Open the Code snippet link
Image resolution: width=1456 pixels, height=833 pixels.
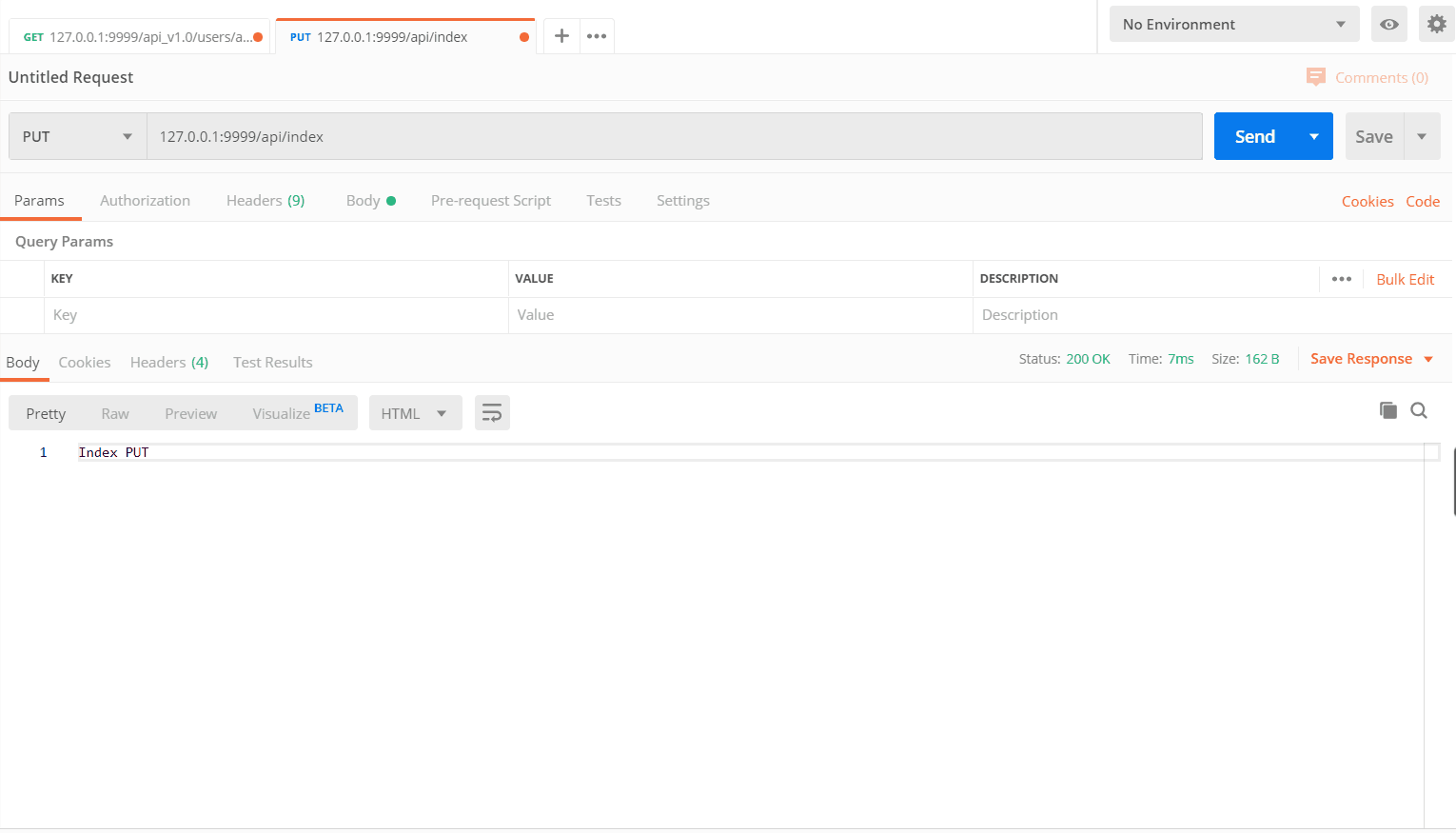click(x=1423, y=201)
